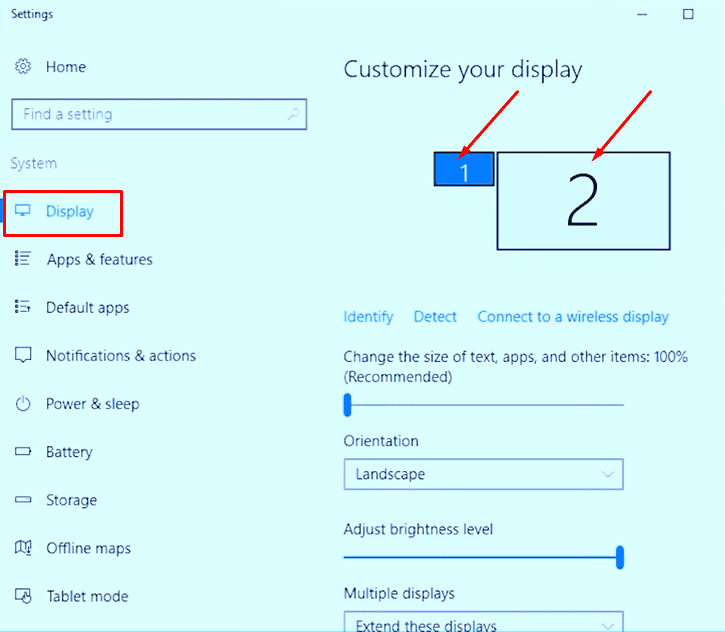Click the Notifications & actions speech-bubble icon
Screen dimensions: 725x632
click(x=23, y=355)
